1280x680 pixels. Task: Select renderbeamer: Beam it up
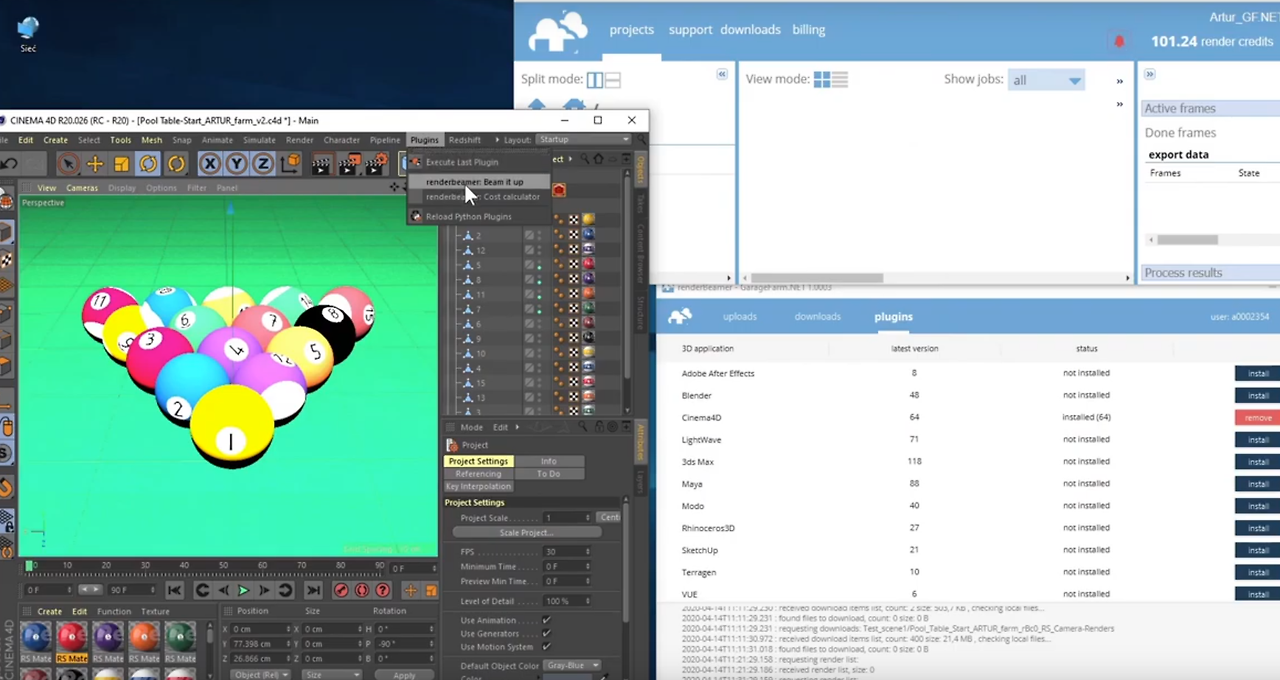pos(480,182)
